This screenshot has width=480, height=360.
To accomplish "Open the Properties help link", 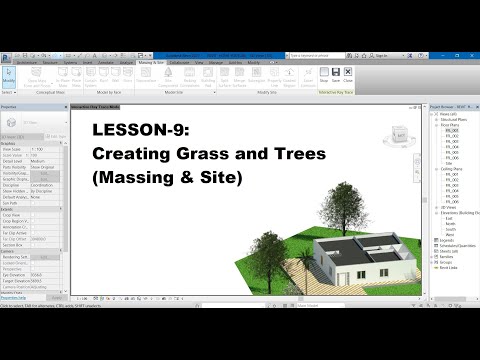I will pyautogui.click(x=13, y=298).
